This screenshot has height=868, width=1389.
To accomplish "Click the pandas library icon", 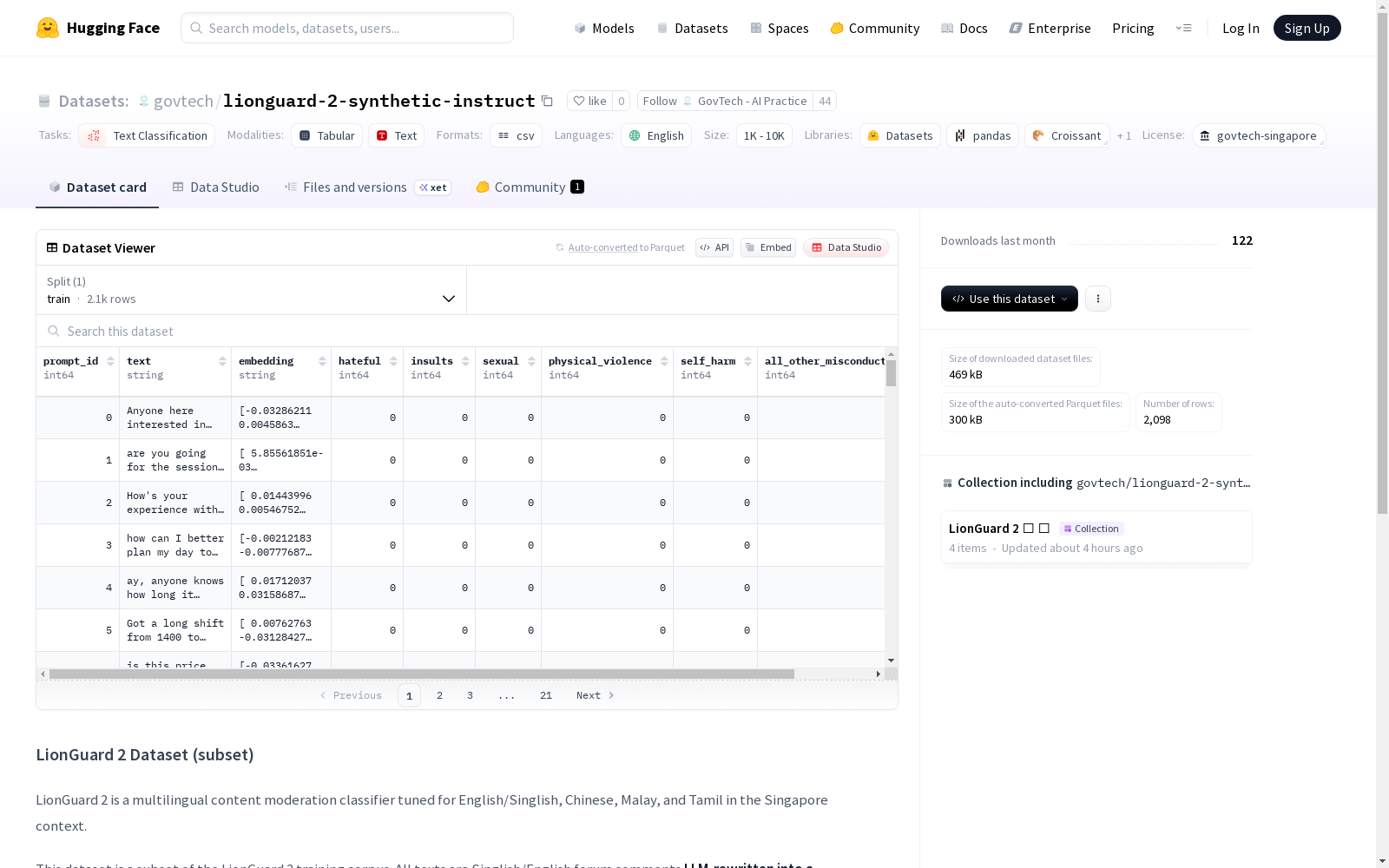I will (960, 135).
